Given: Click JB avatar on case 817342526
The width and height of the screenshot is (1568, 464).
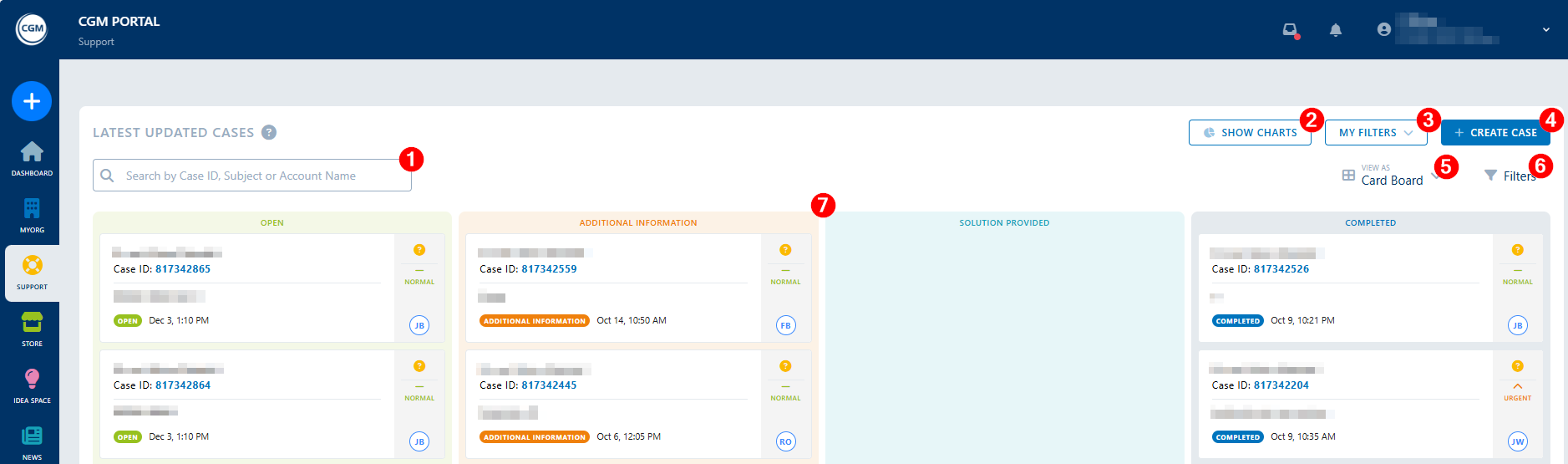Looking at the screenshot, I should pyautogui.click(x=1518, y=325).
